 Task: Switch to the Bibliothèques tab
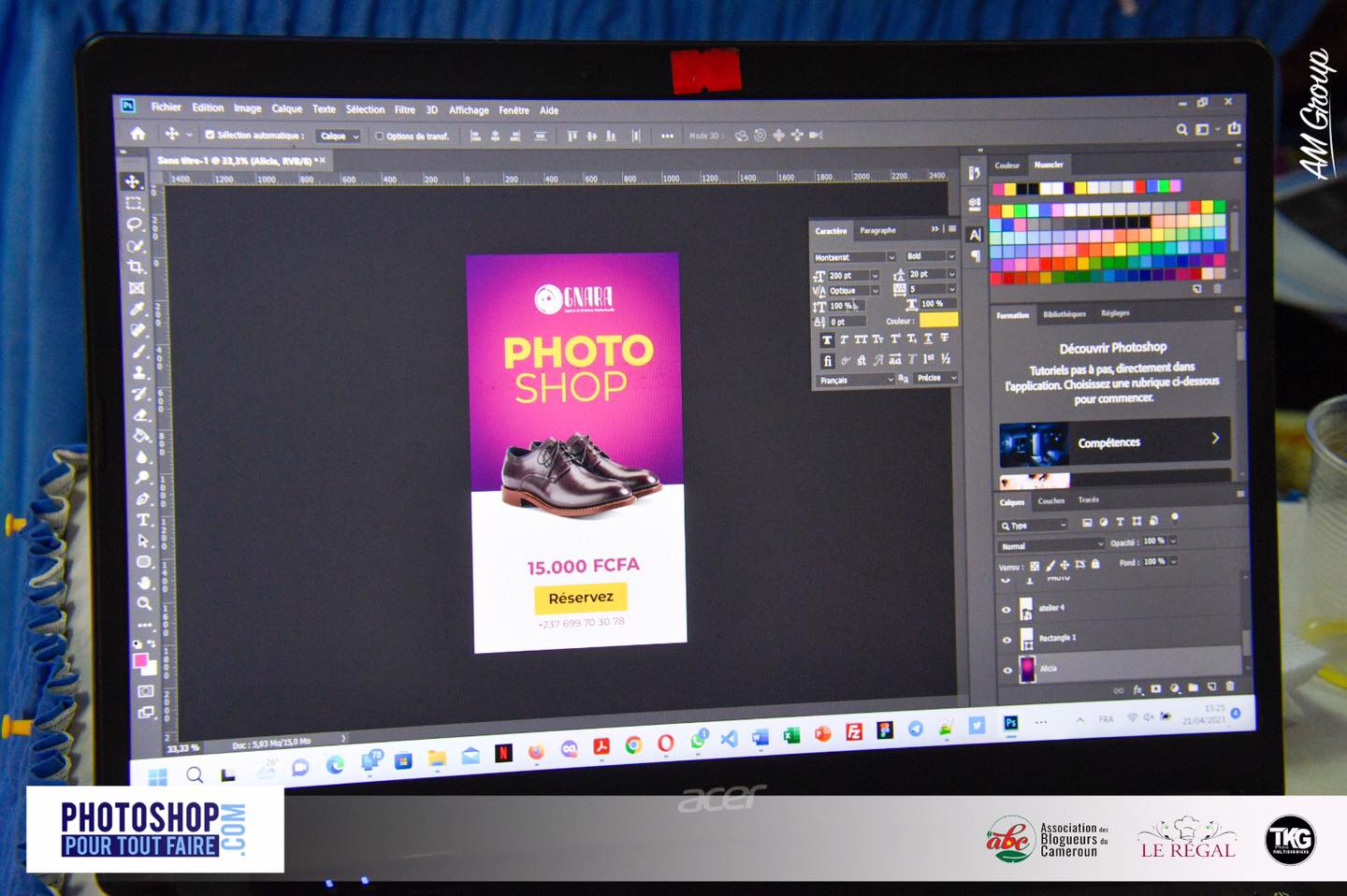(x=1064, y=313)
